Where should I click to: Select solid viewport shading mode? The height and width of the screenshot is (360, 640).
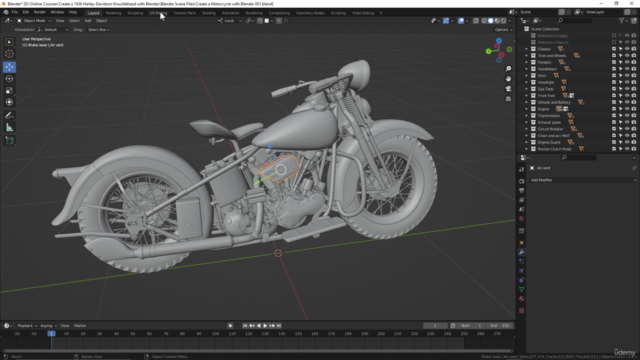pos(491,20)
